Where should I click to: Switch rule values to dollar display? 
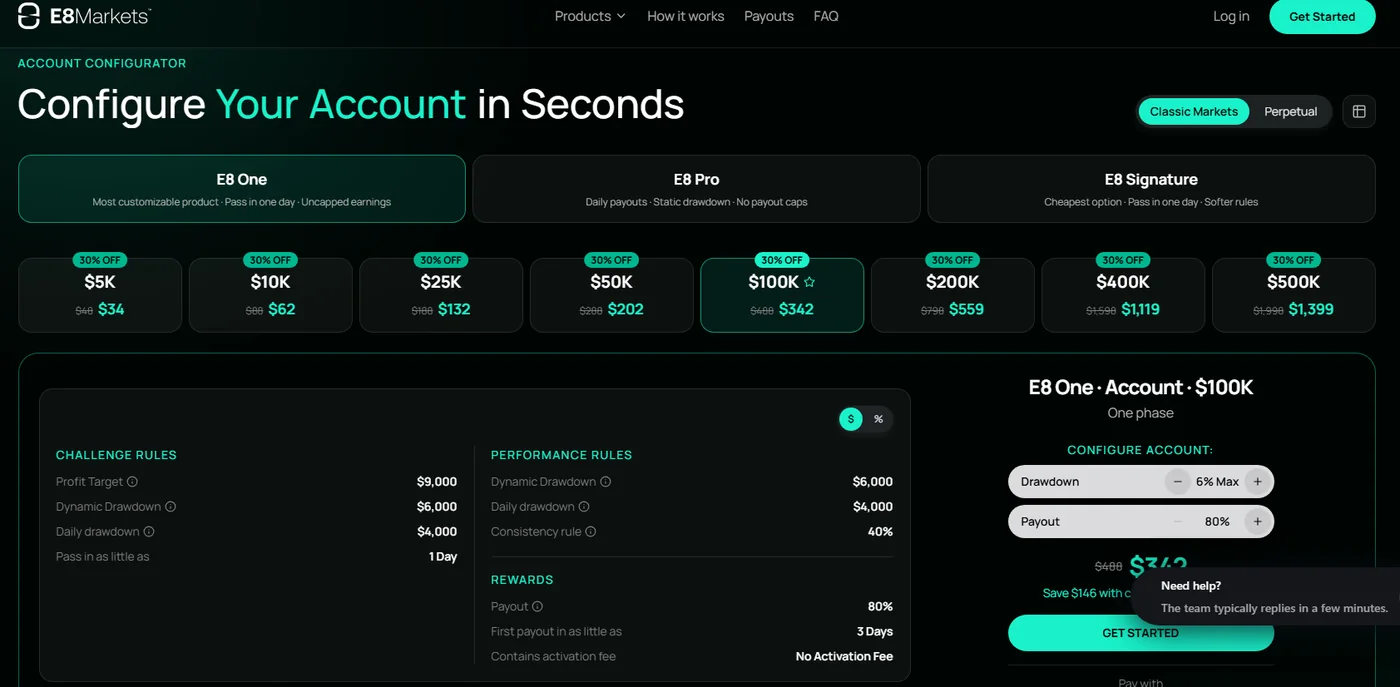(x=851, y=419)
